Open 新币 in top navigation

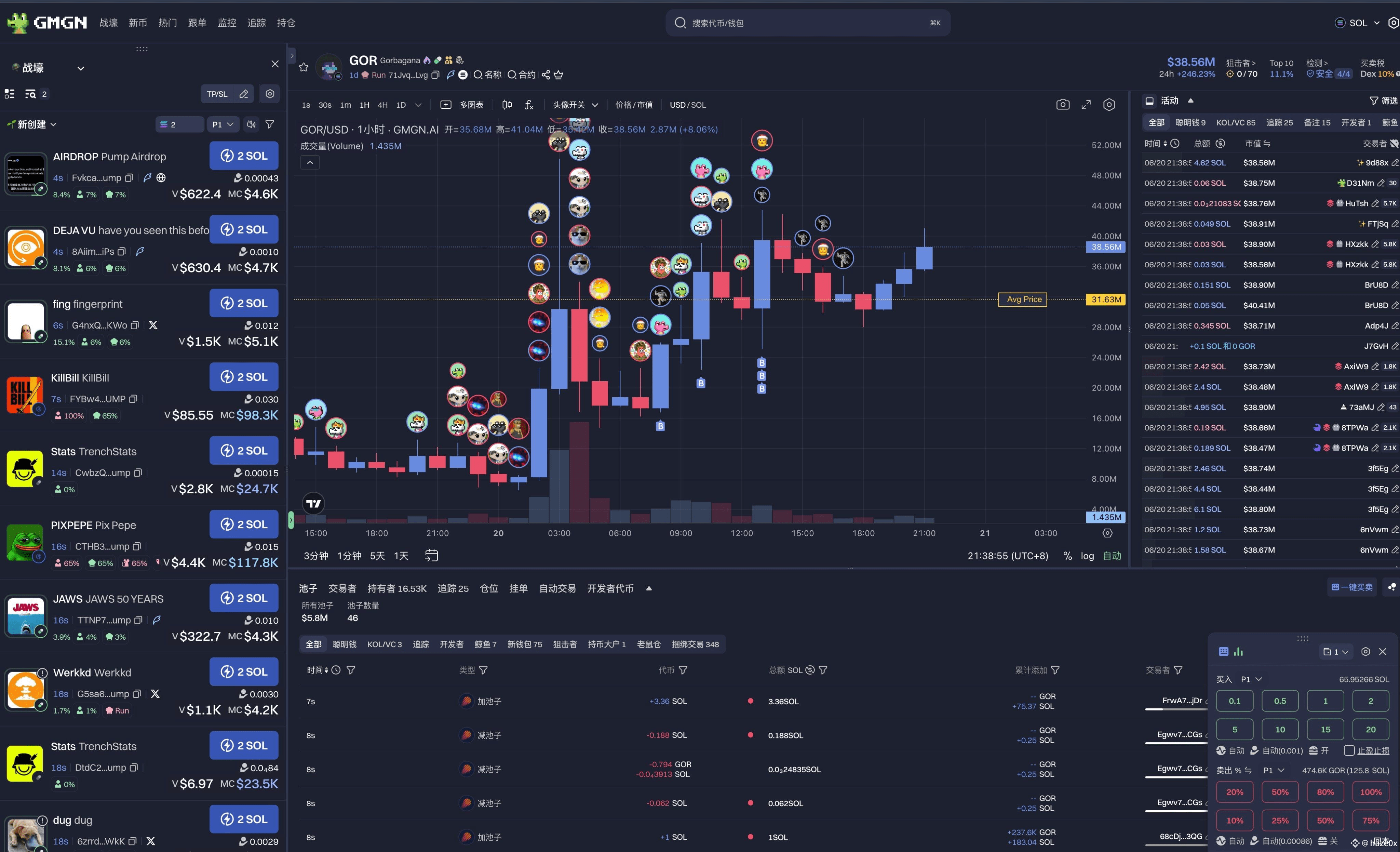click(137, 23)
